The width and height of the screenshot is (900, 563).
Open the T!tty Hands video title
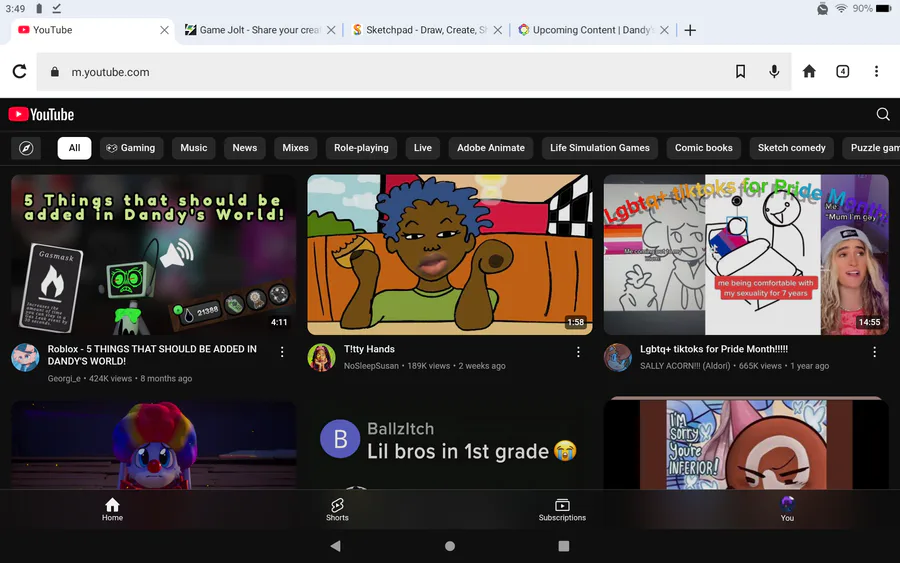[369, 349]
